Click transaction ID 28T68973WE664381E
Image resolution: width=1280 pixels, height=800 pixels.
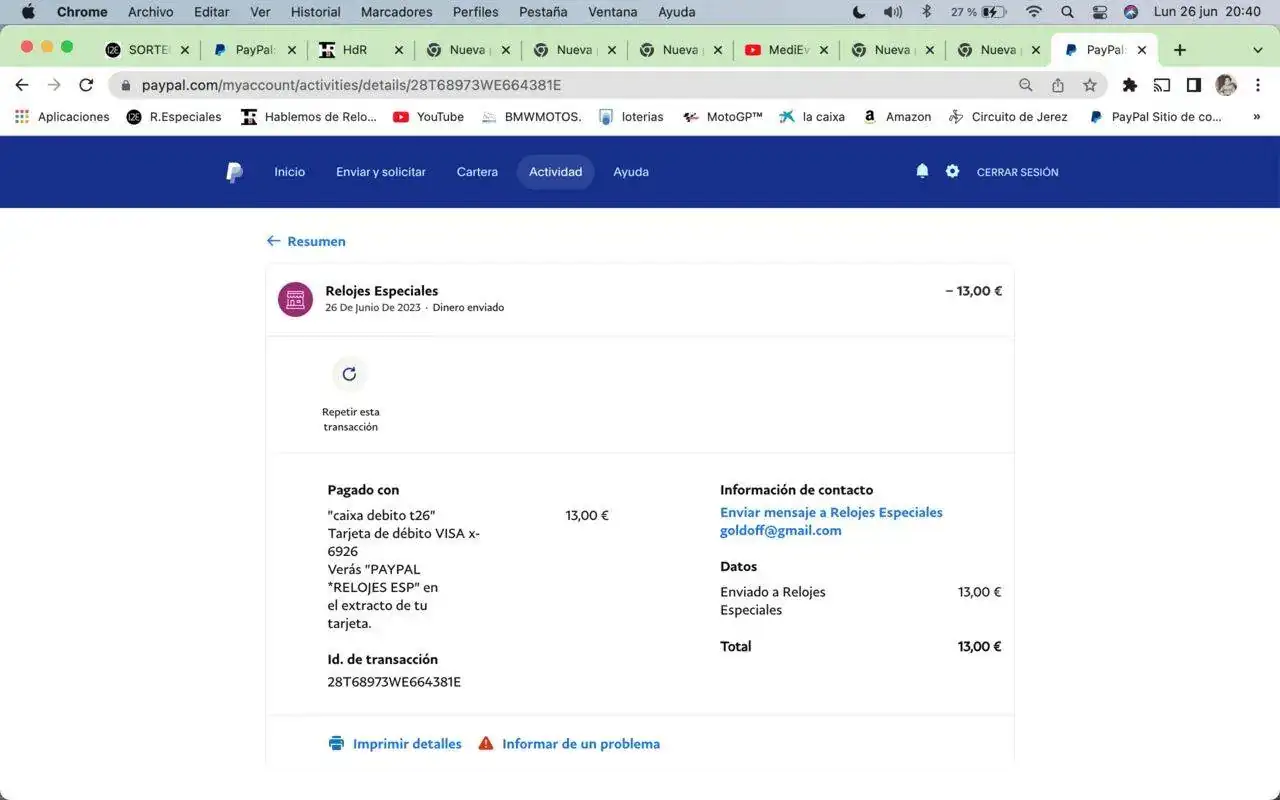(x=394, y=682)
